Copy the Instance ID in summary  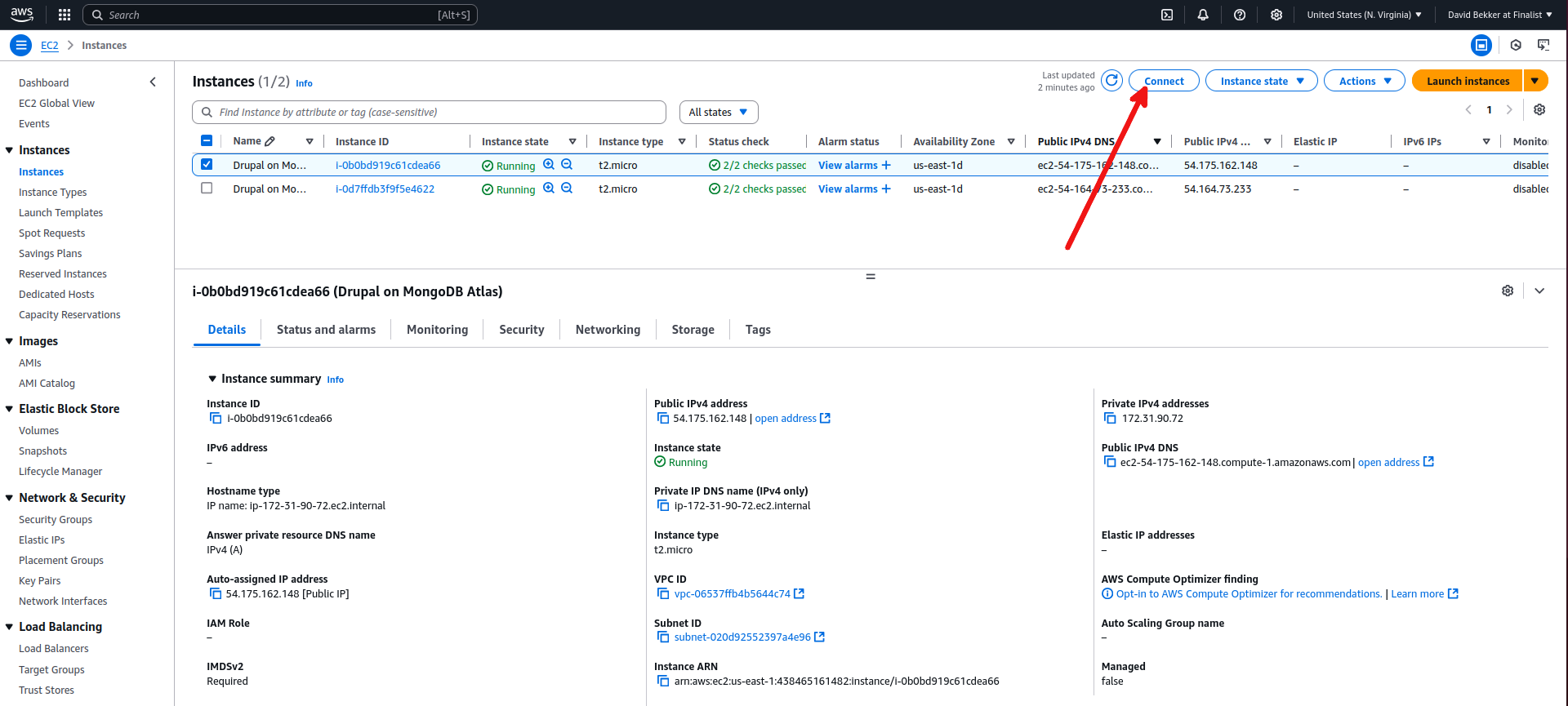coord(216,419)
